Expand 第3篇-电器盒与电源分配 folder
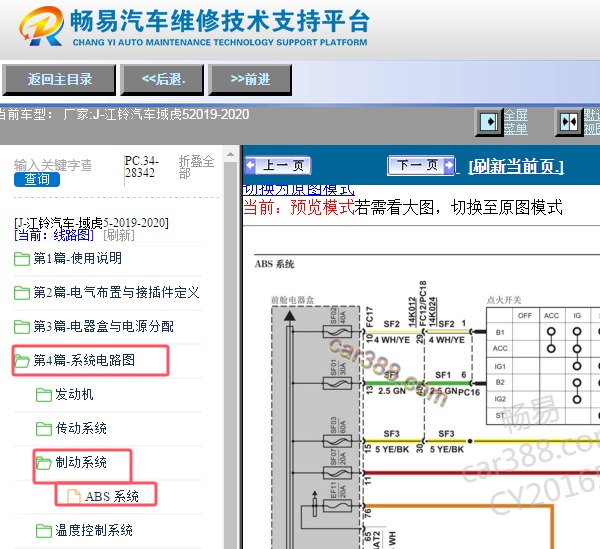600x549 pixels. pos(103,326)
